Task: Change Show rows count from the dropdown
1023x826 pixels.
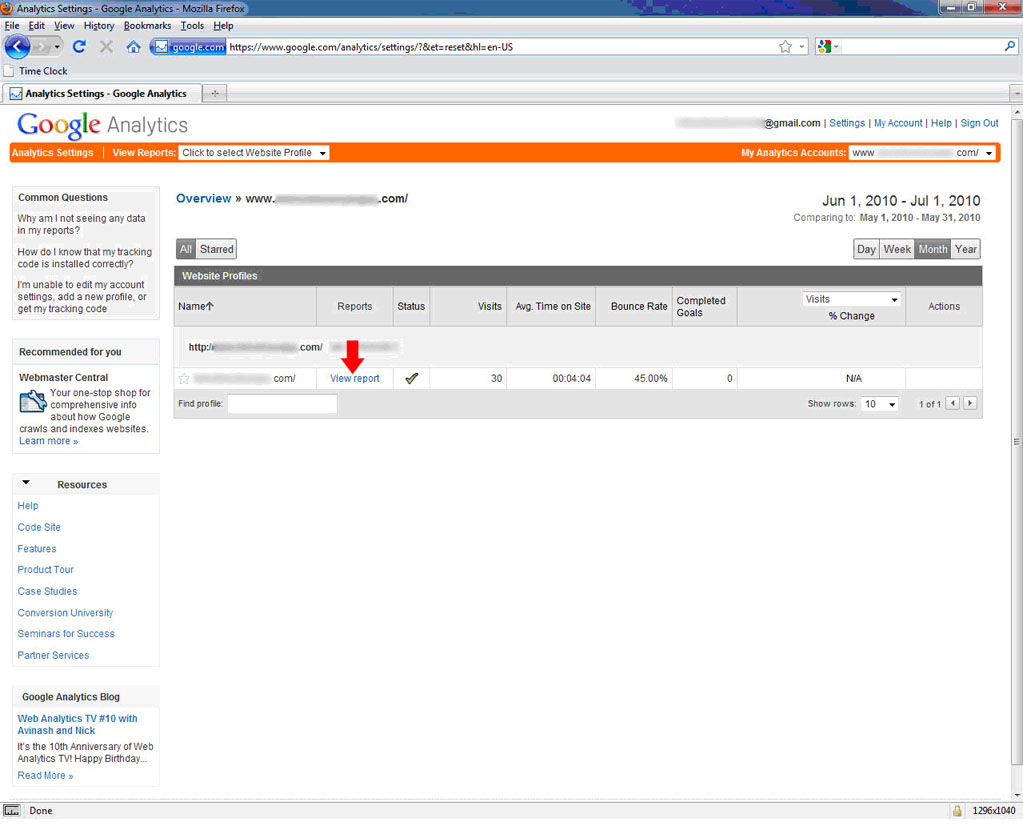Action: (x=879, y=404)
